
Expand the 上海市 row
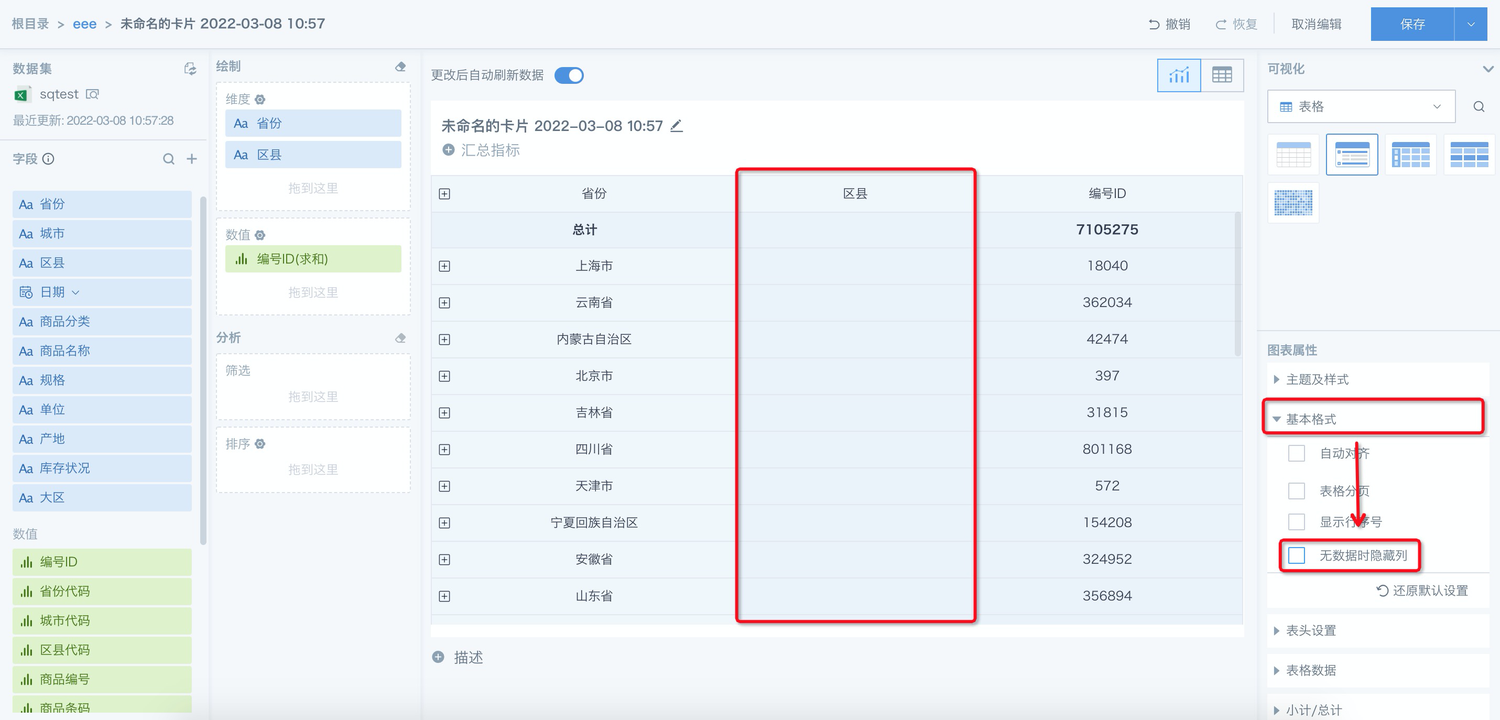coord(445,266)
